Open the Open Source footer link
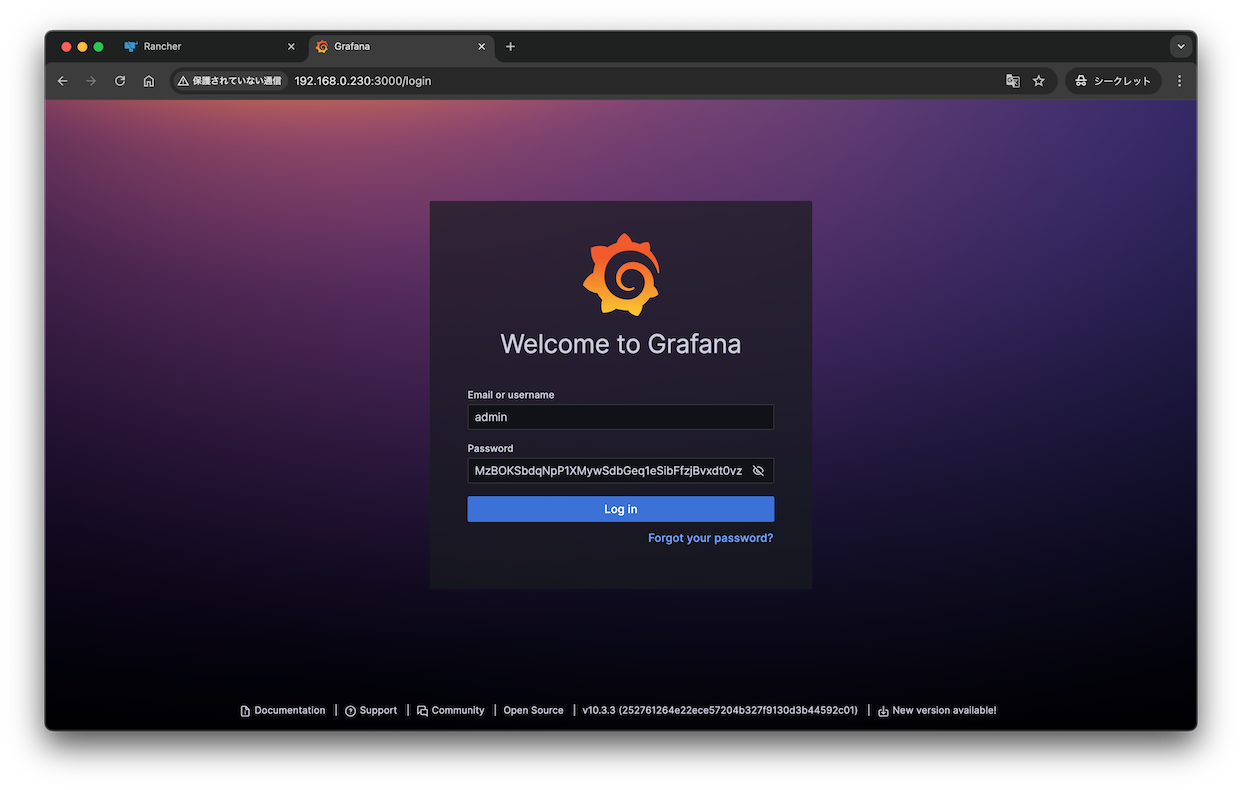 click(x=533, y=711)
